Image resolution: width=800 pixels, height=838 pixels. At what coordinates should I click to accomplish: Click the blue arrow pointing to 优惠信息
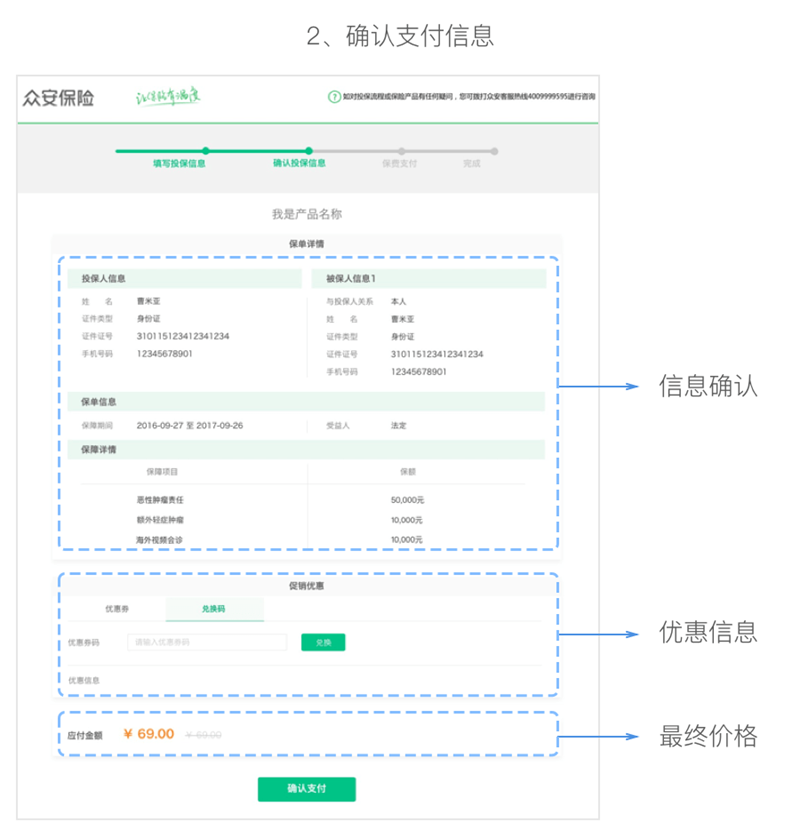tap(598, 634)
